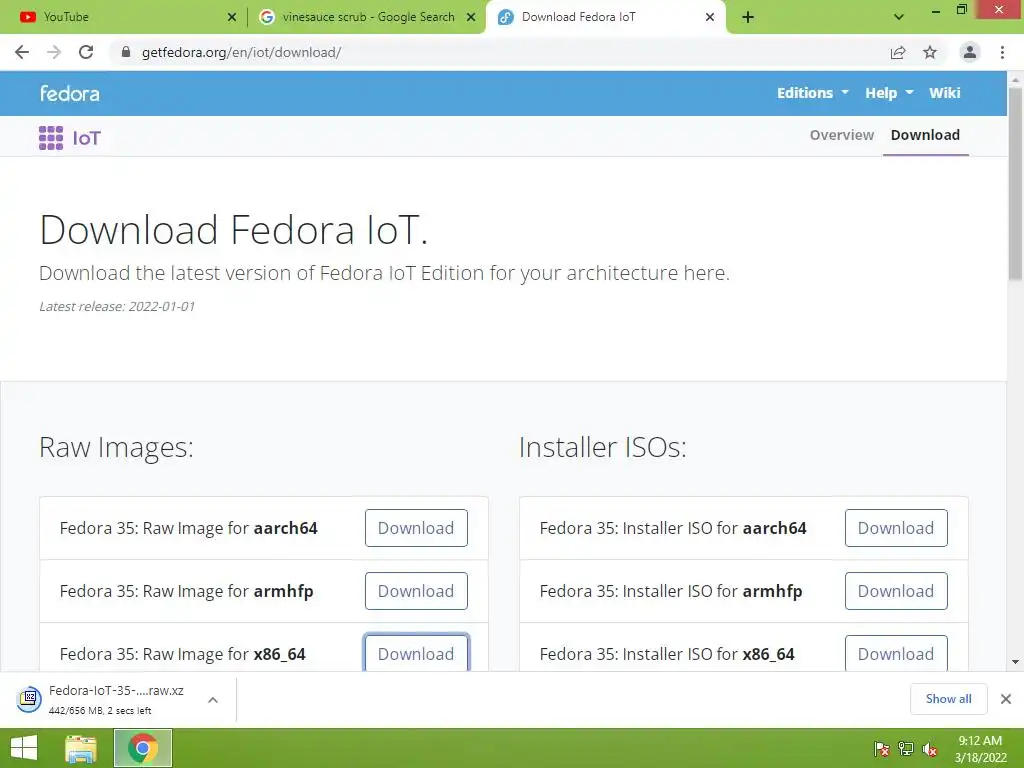The width and height of the screenshot is (1024, 768).
Task: Open the Windows Start button
Action: [24, 748]
